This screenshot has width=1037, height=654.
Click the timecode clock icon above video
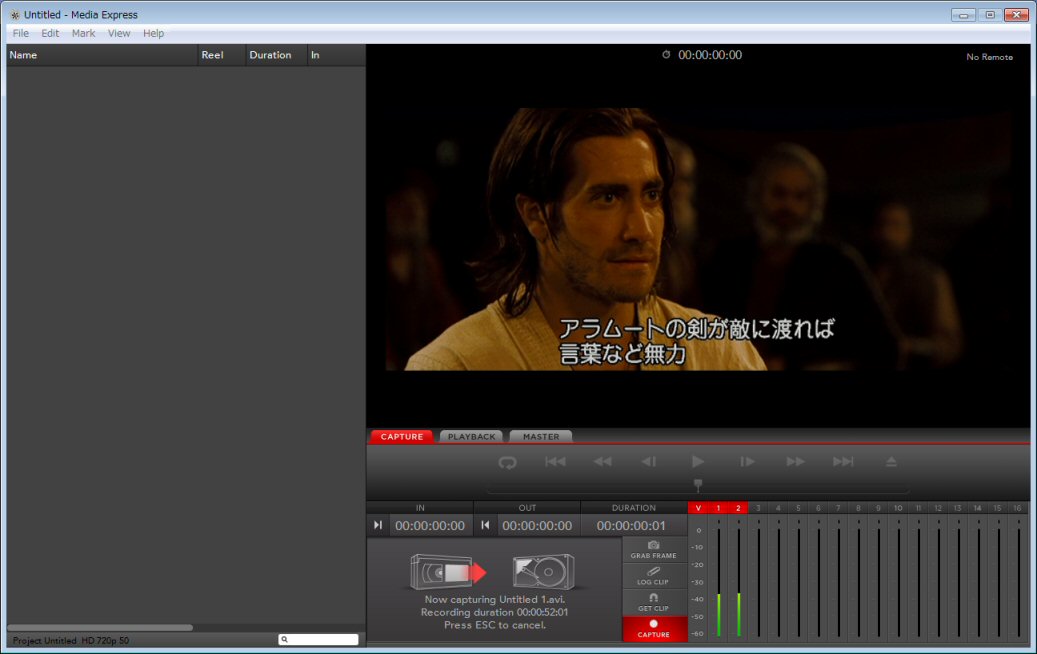(x=666, y=55)
